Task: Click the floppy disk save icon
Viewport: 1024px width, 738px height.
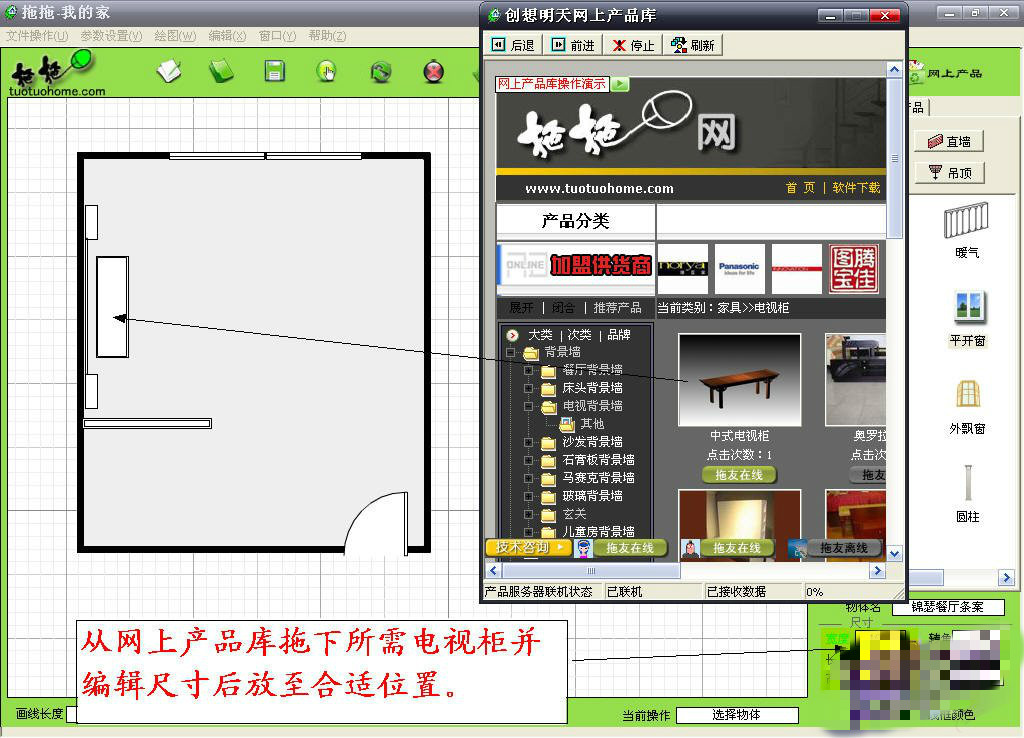Action: pyautogui.click(x=274, y=71)
